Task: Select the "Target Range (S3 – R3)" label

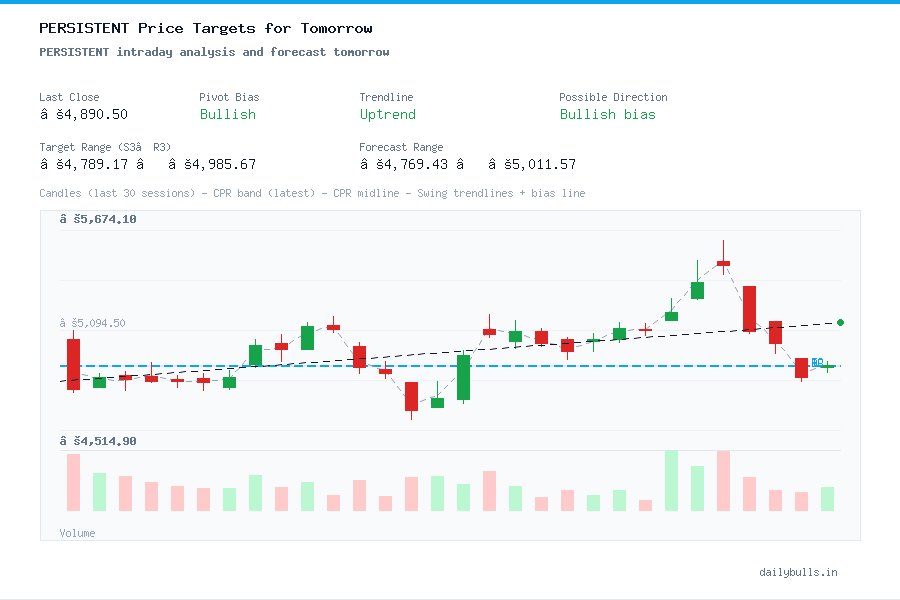Action: [x=105, y=147]
